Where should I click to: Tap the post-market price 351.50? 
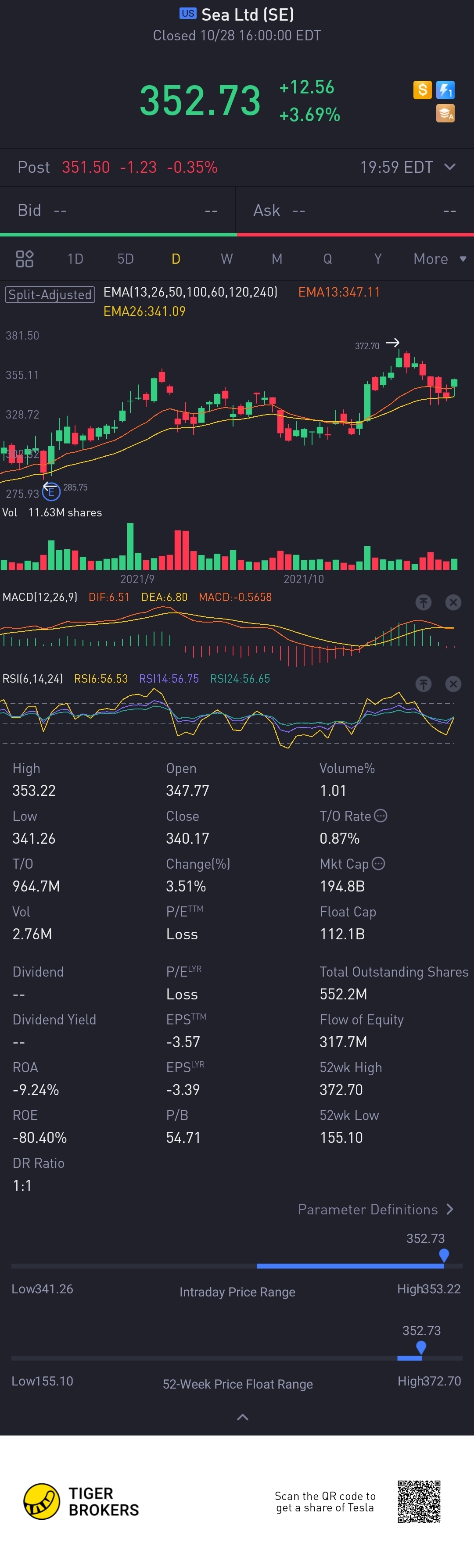(x=86, y=167)
